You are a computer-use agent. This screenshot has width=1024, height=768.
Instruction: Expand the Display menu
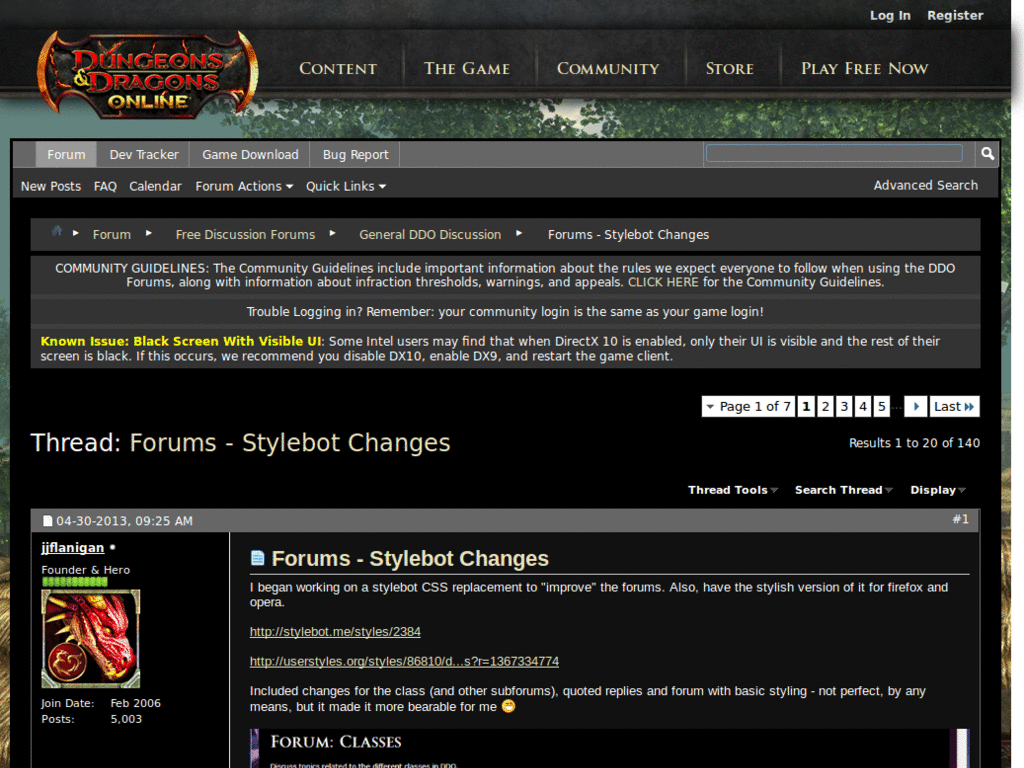coord(938,490)
